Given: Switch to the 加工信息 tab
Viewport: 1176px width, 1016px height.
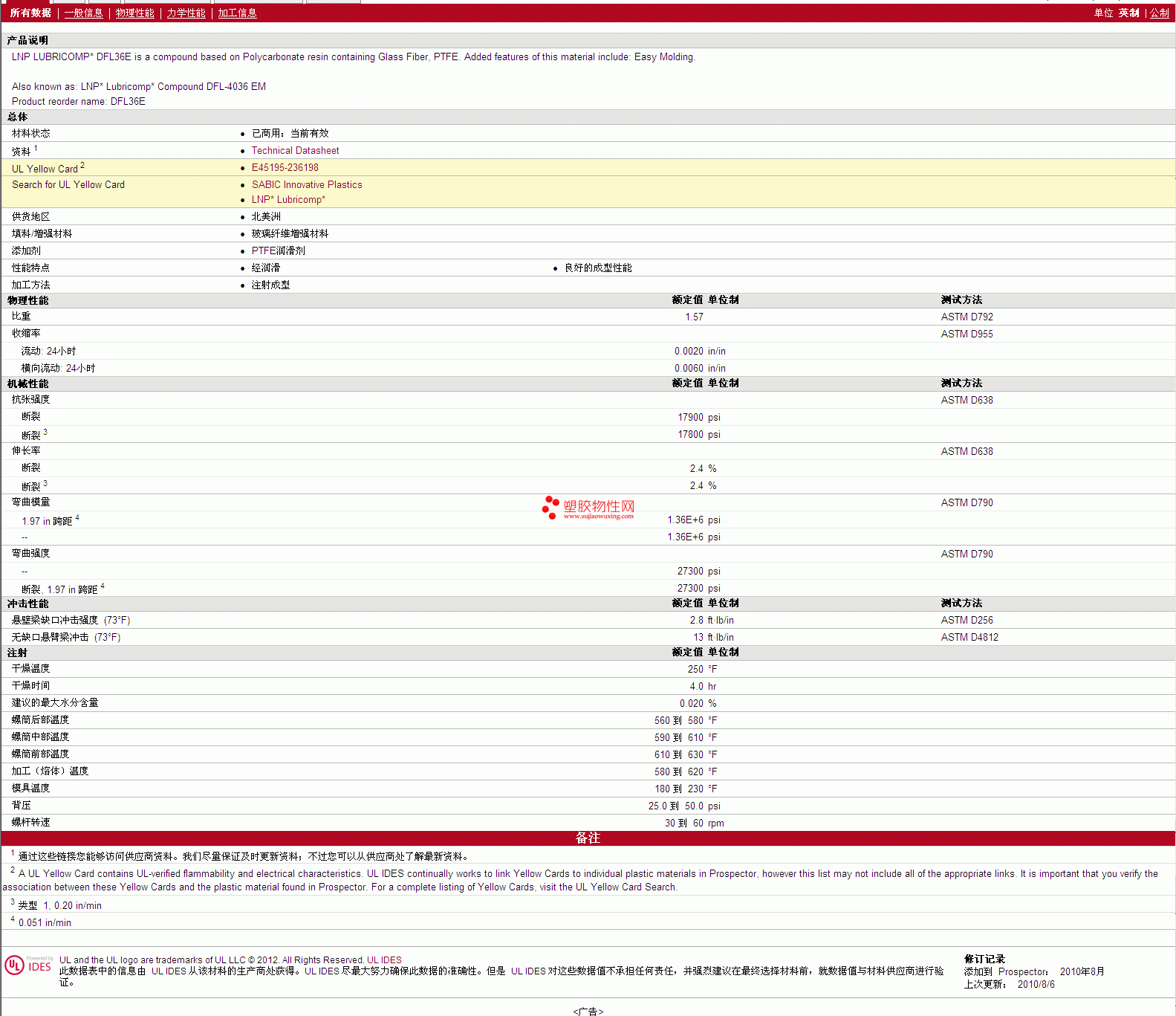Looking at the screenshot, I should pos(237,13).
